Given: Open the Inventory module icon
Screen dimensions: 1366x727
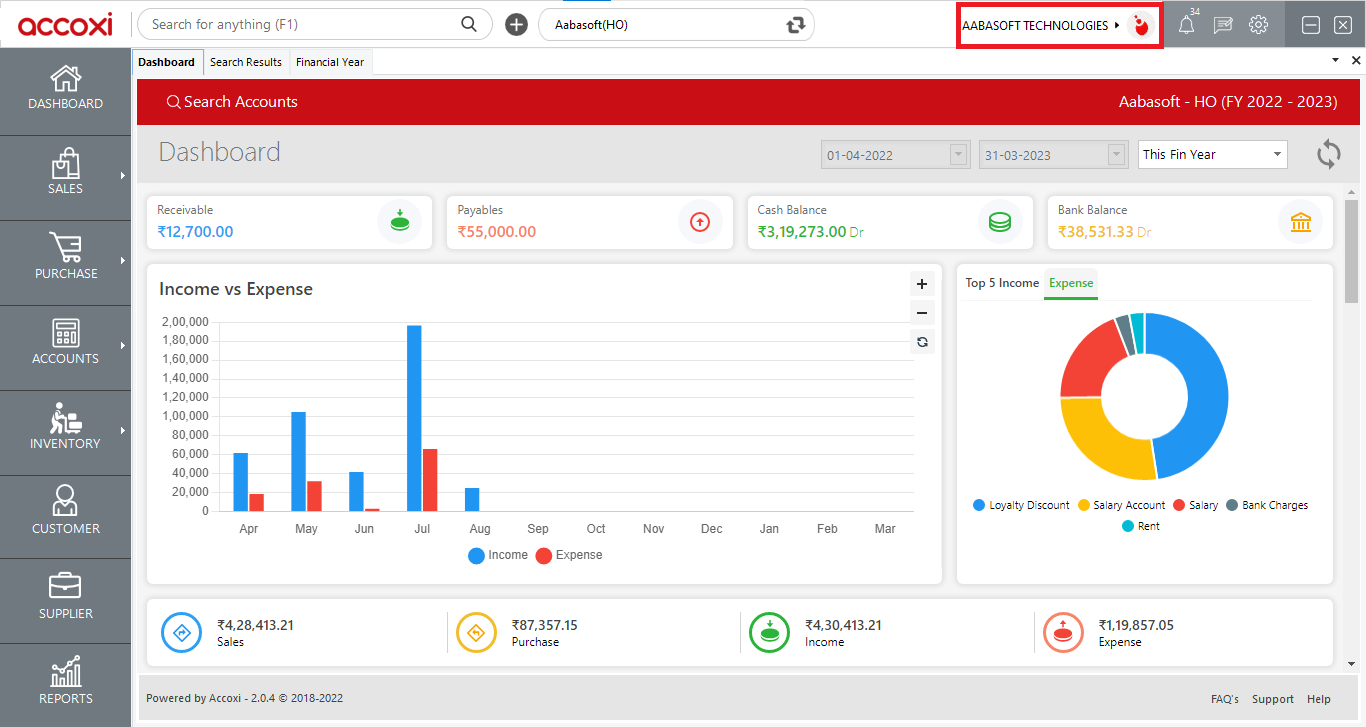Looking at the screenshot, I should click(66, 418).
